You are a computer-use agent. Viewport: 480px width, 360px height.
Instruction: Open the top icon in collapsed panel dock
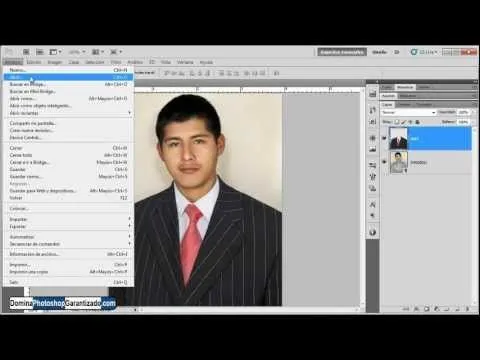pyautogui.click(x=373, y=94)
